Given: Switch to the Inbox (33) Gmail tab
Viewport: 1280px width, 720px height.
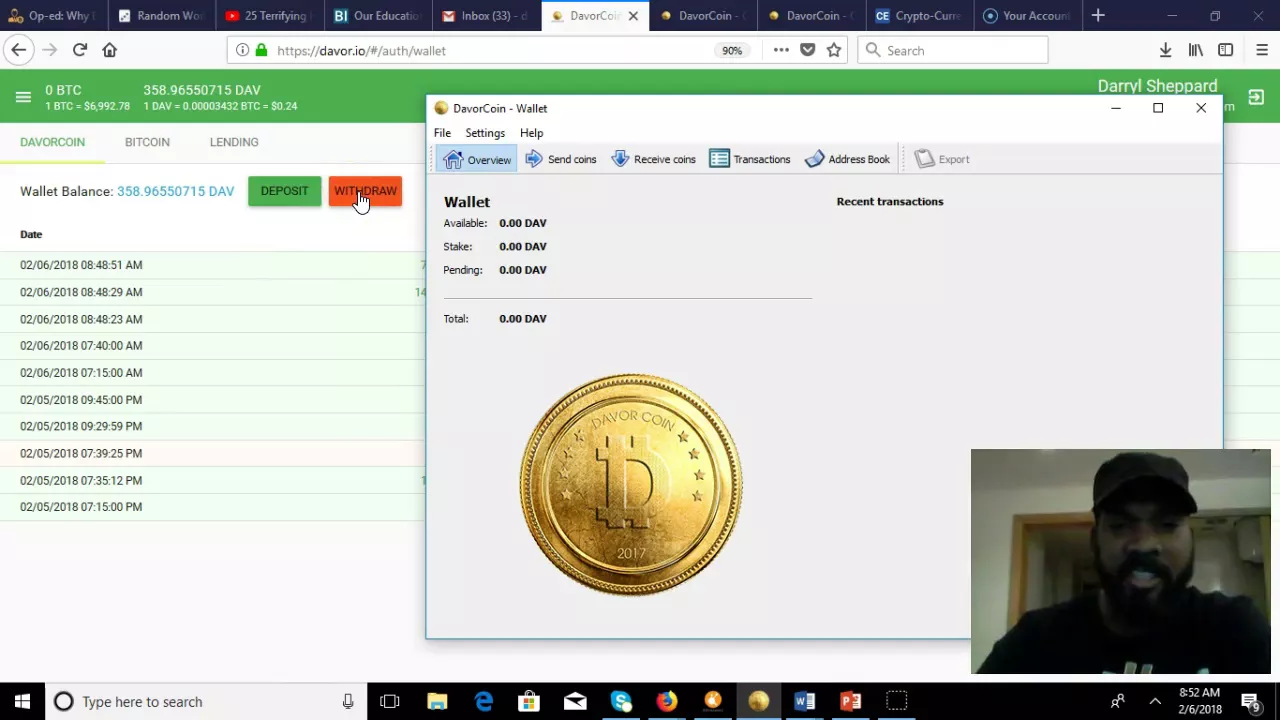Looking at the screenshot, I should (x=486, y=15).
